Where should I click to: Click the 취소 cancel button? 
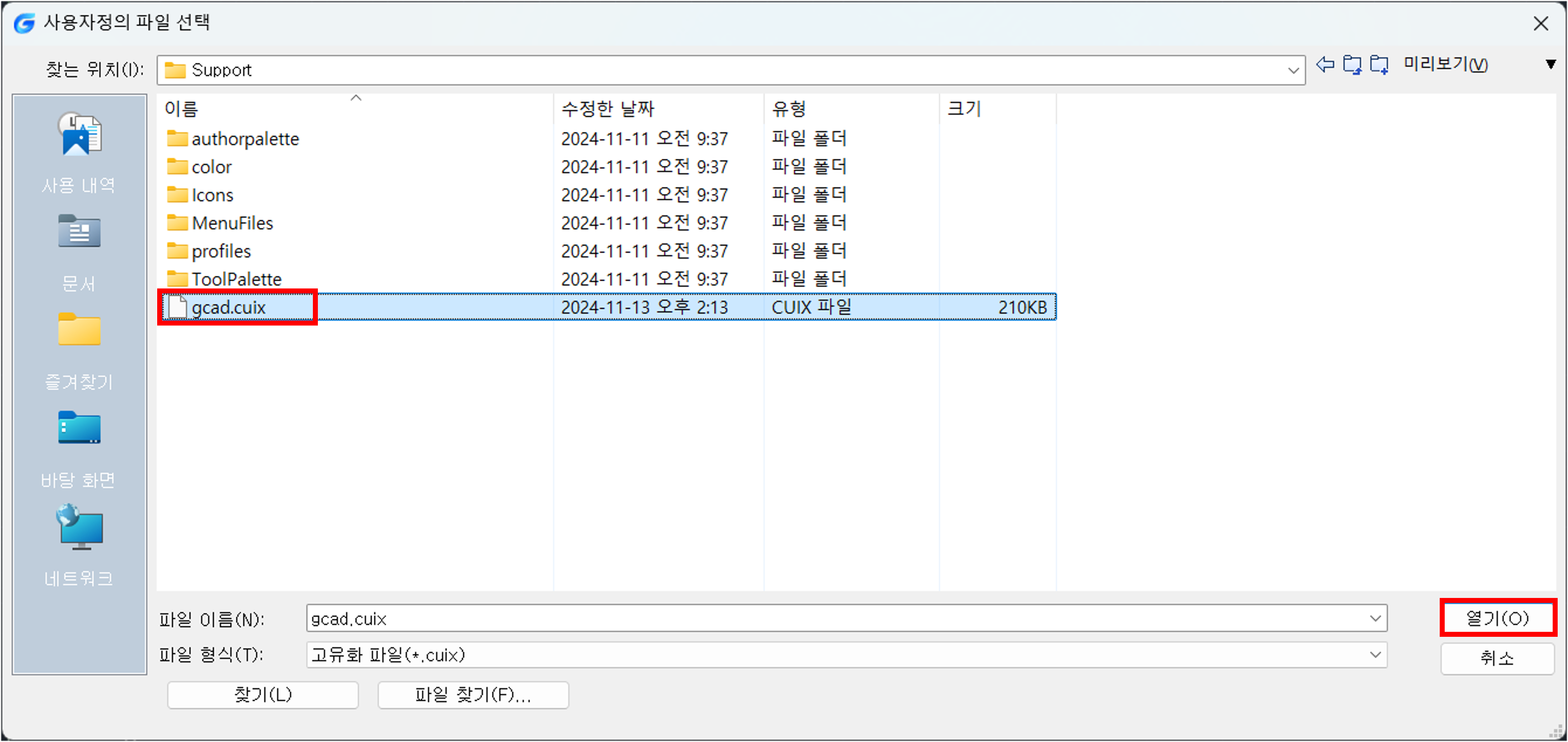(x=1497, y=658)
